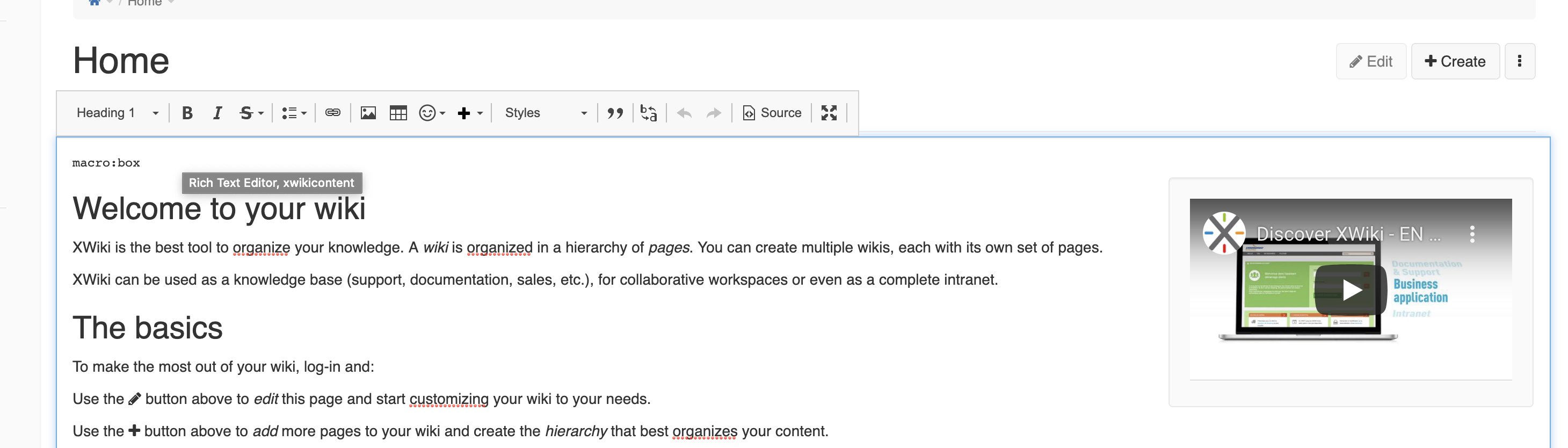The width and height of the screenshot is (1568, 448).
Task: Redo the last undone change
Action: tap(714, 113)
